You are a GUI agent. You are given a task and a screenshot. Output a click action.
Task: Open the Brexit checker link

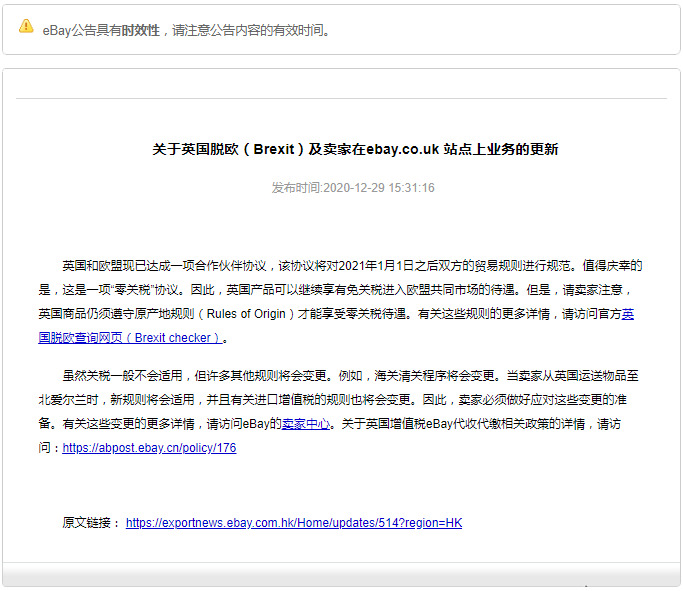[x=131, y=338]
